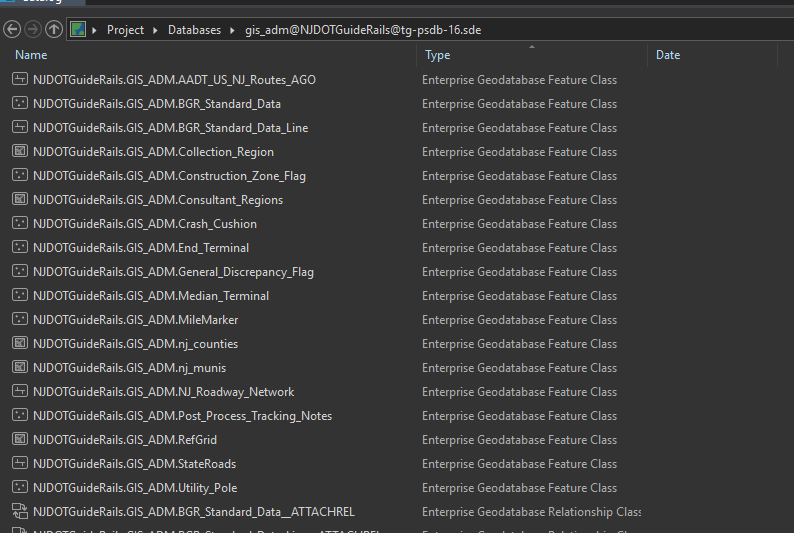
Task: Click line icon of BGR_Standard_Data_Line
Action: click(x=20, y=127)
